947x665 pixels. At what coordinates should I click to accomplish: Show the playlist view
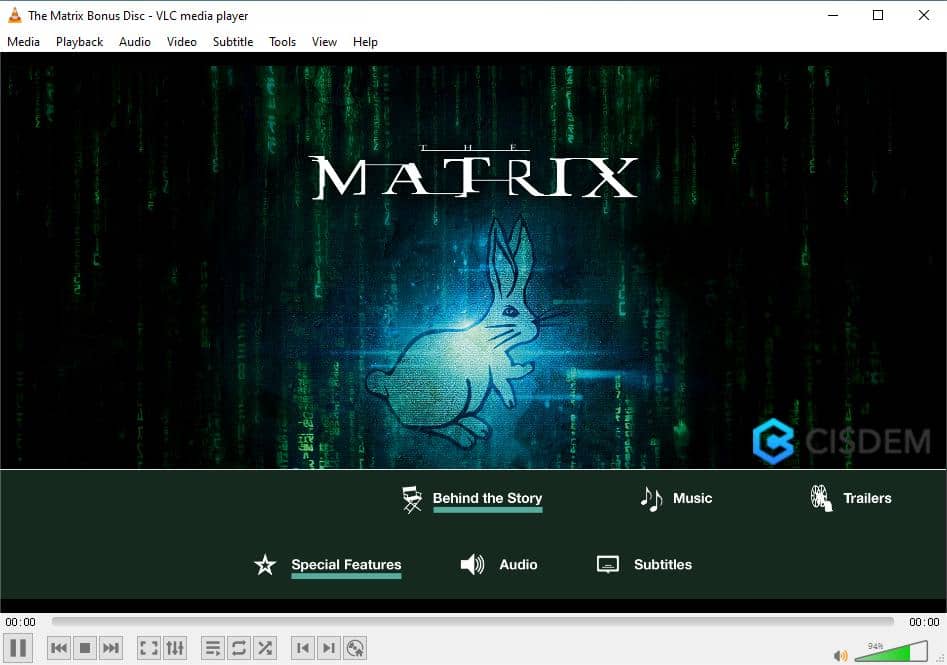point(212,647)
